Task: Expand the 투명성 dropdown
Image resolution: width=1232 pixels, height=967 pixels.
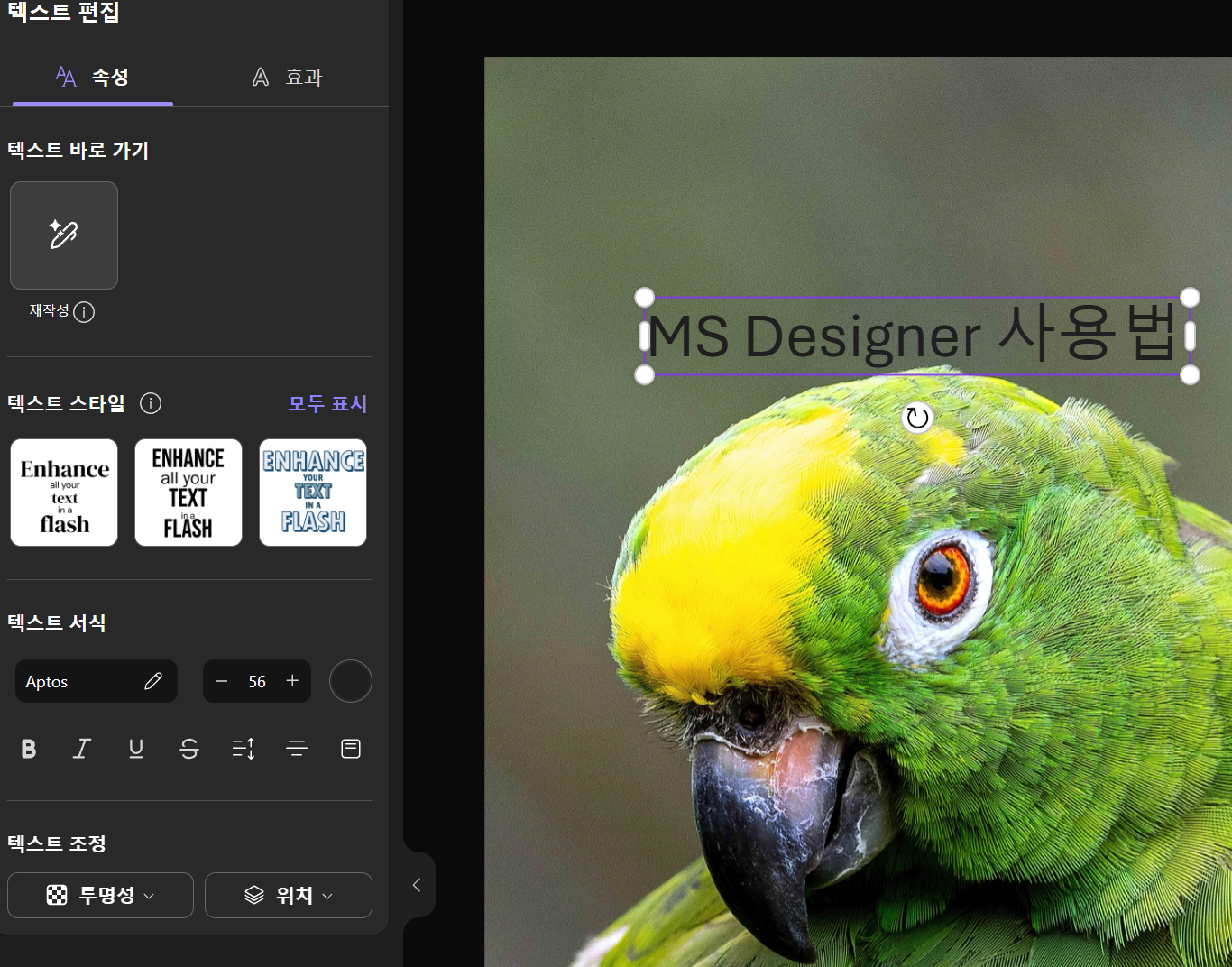Action: (x=100, y=895)
